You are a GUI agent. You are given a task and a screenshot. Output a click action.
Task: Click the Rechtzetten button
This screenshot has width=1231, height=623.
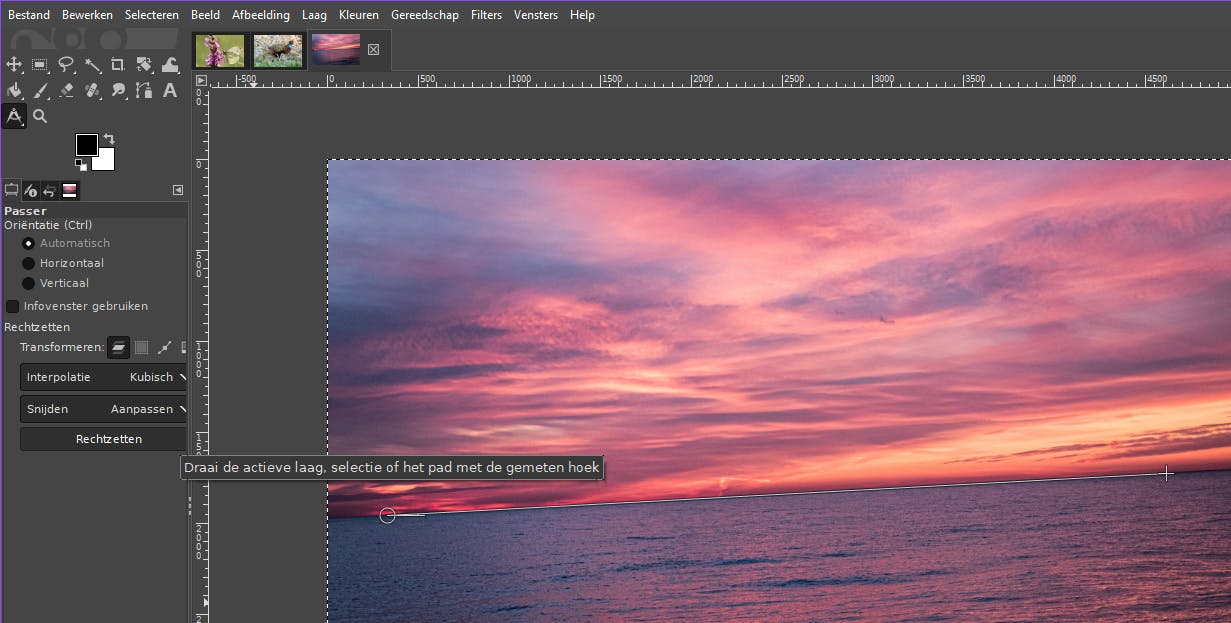coord(104,439)
